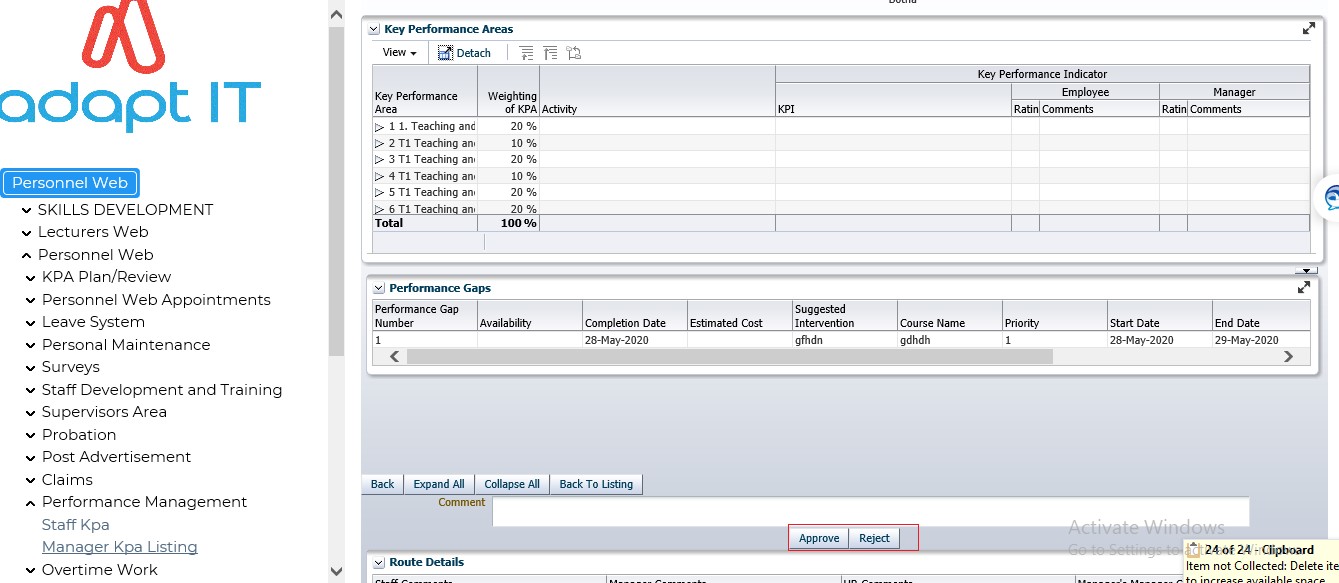1339x583 pixels.
Task: Click the Adapt IT logo
Action: [x=132, y=70]
